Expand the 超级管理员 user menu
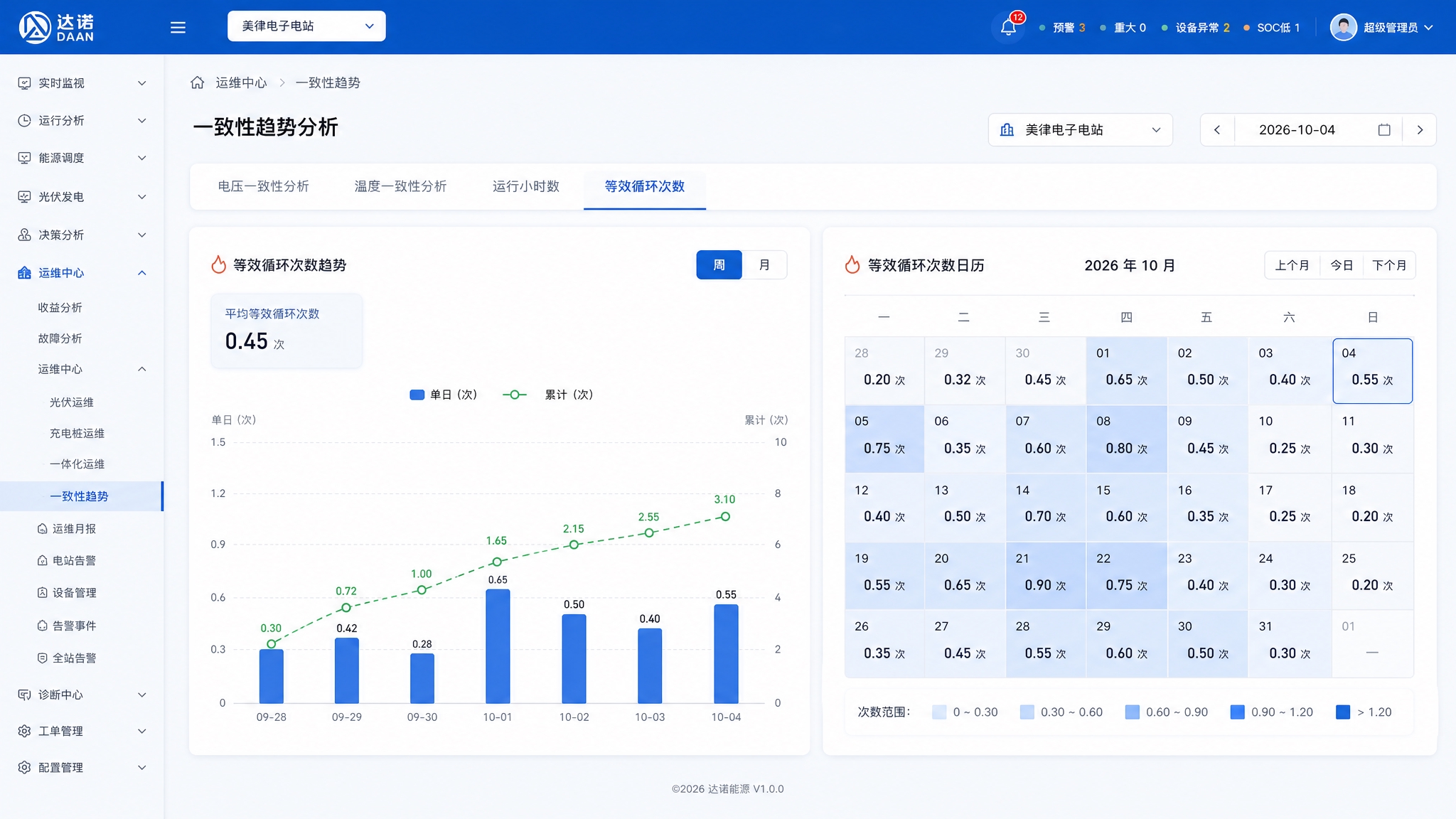1456x819 pixels. pos(1429,27)
